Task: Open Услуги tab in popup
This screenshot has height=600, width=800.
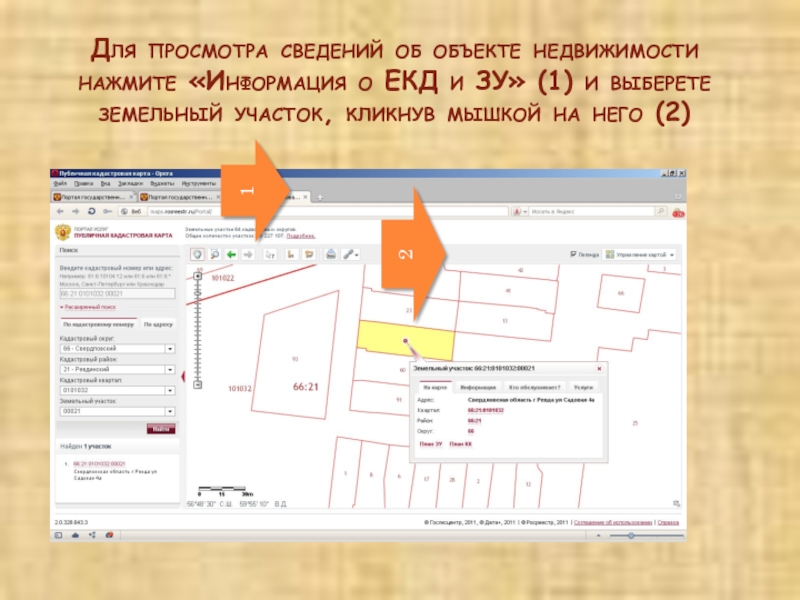Action: [x=583, y=387]
